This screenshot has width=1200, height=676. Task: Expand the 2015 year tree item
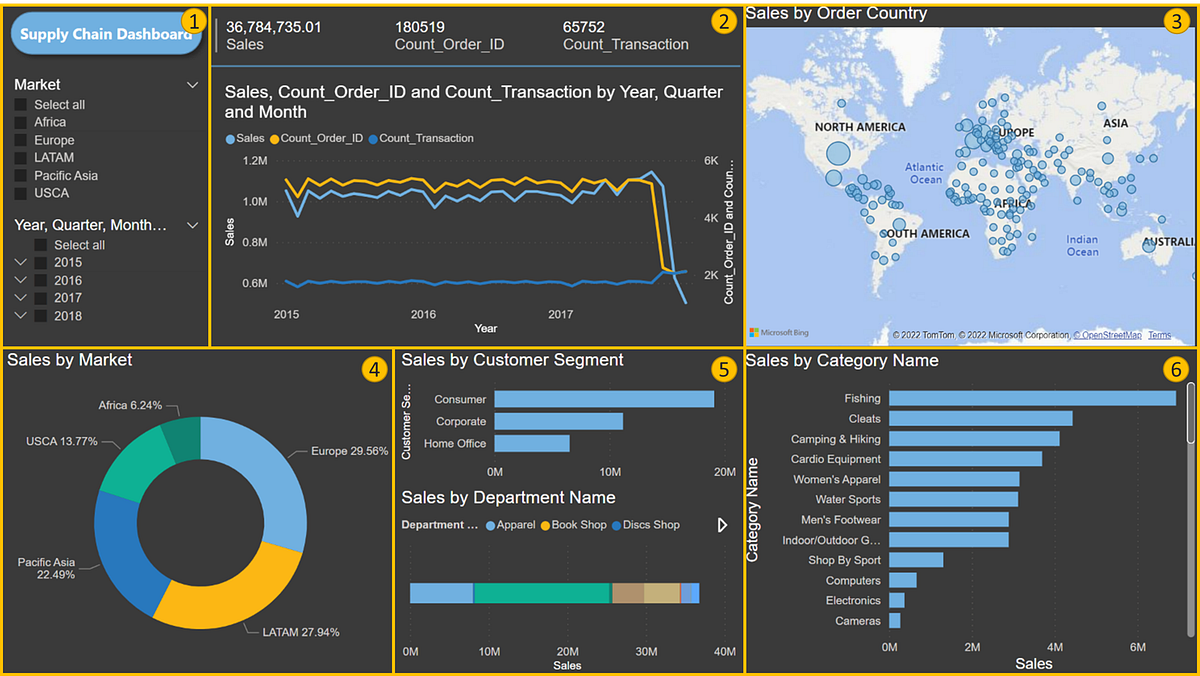click(x=22, y=262)
